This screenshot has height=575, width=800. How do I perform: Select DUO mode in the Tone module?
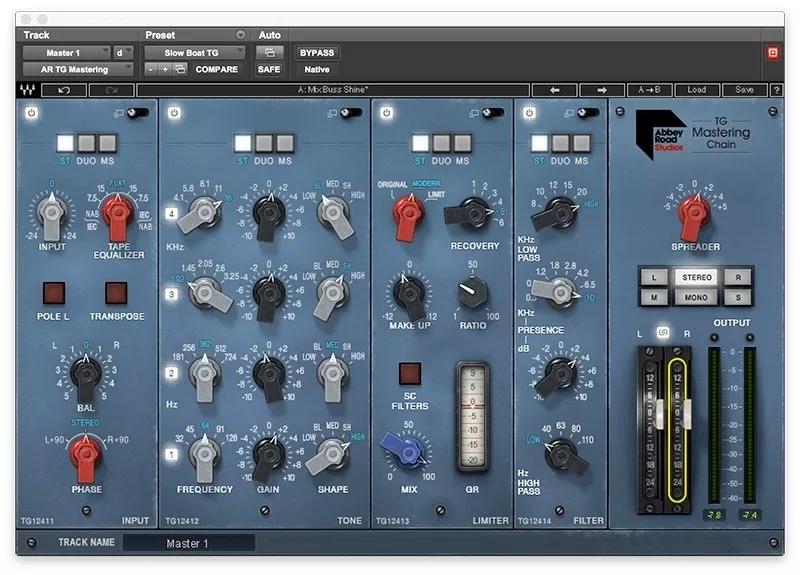pos(264,143)
